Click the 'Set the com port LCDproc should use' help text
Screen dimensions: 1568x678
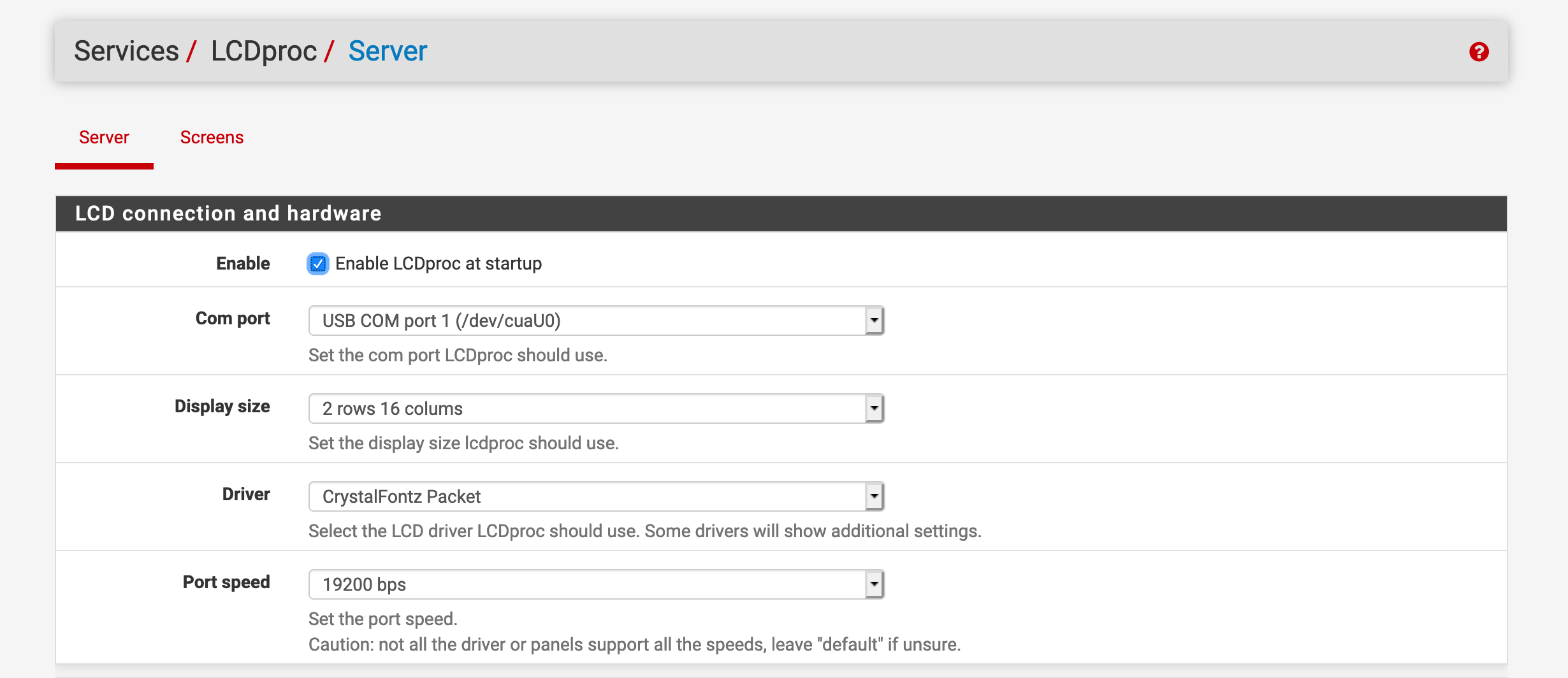(x=458, y=356)
